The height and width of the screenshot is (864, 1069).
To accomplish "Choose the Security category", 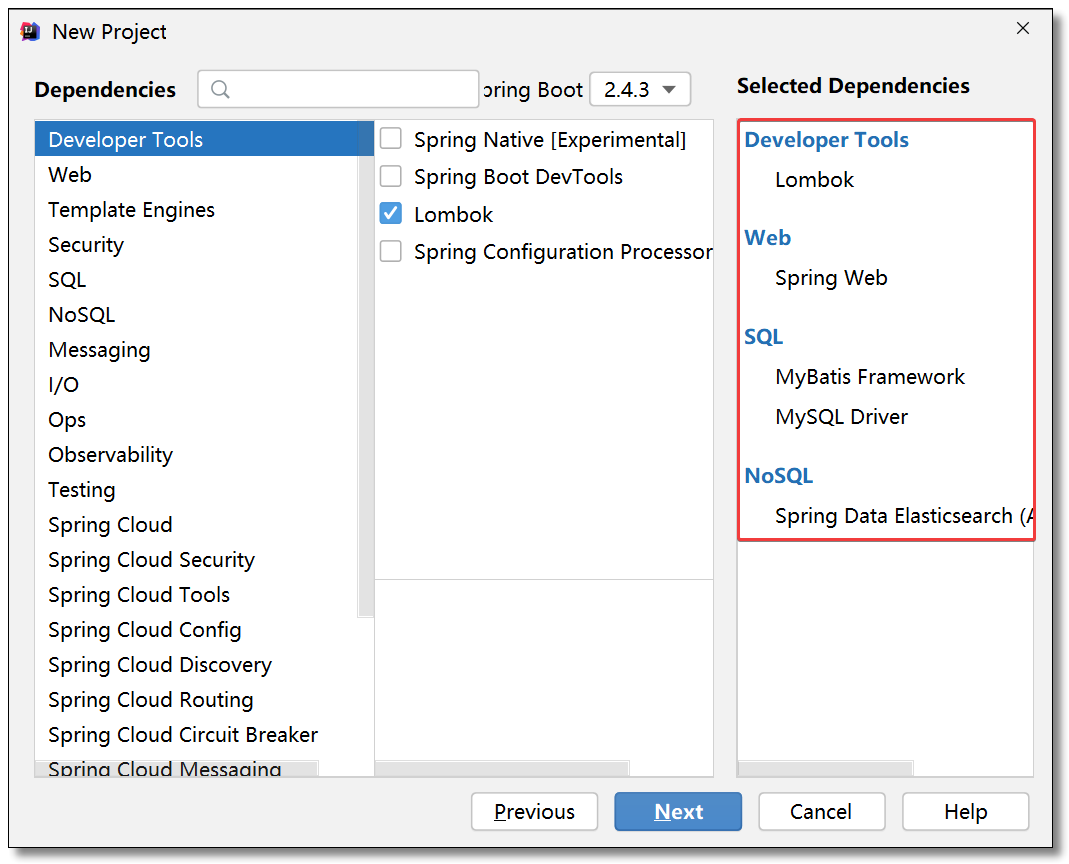I will (196, 244).
